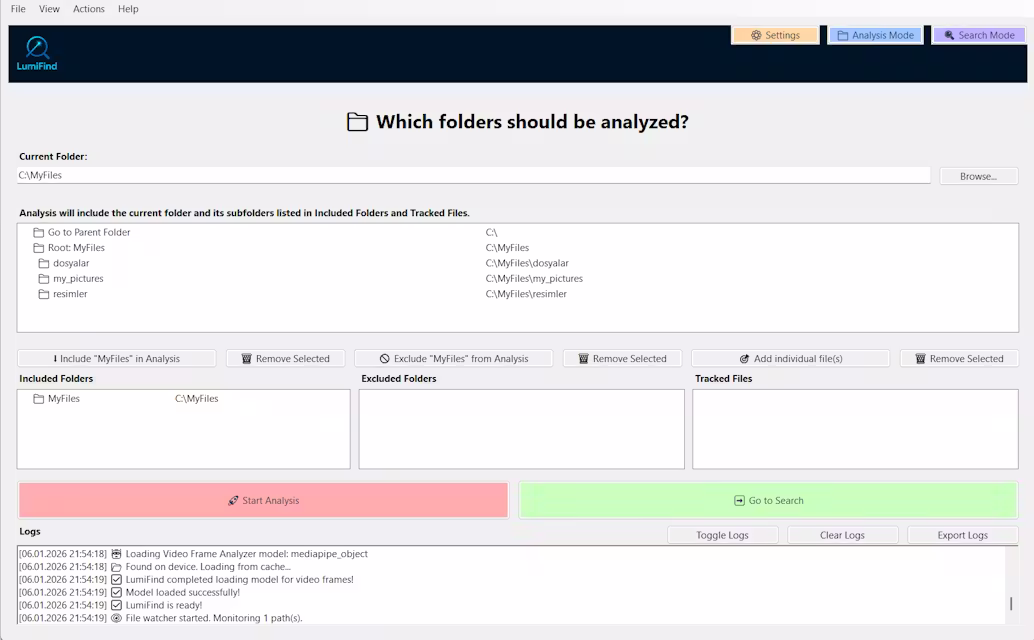Select MyFiles under Included Folders
Image resolution: width=1034 pixels, height=640 pixels.
coord(66,397)
